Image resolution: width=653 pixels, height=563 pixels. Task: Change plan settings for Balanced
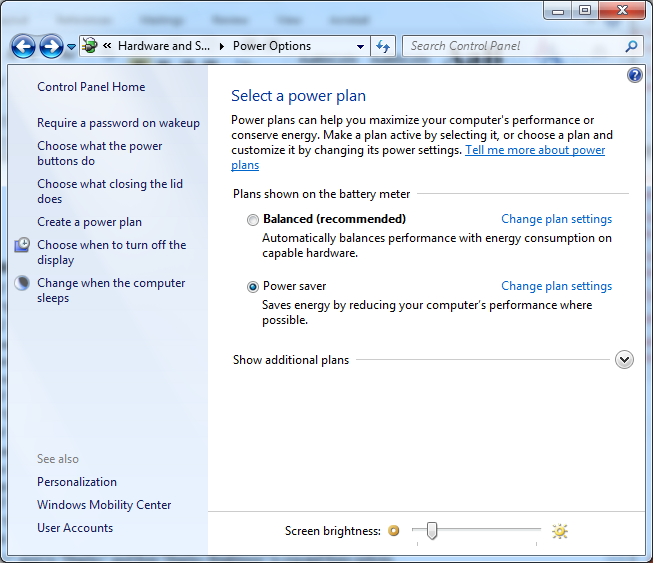[x=556, y=219]
